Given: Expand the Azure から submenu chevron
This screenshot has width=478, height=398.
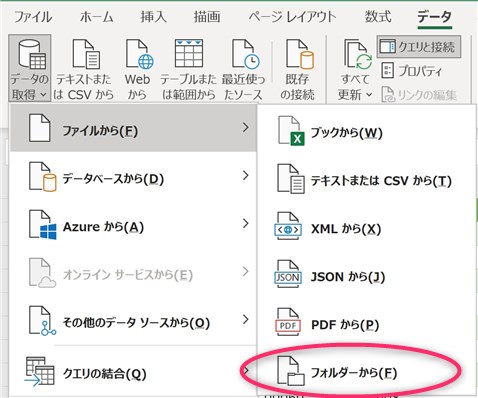Looking at the screenshot, I should pos(246,223).
